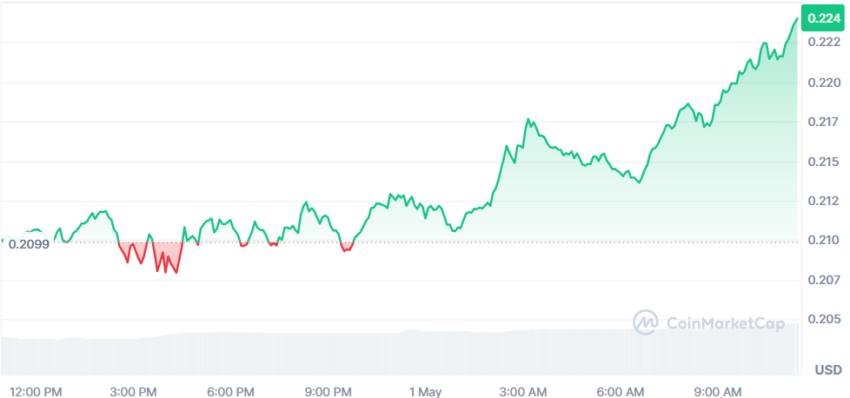Click the CoinMarketCap logo icon
Screen dimensions: 850x398
646,323
